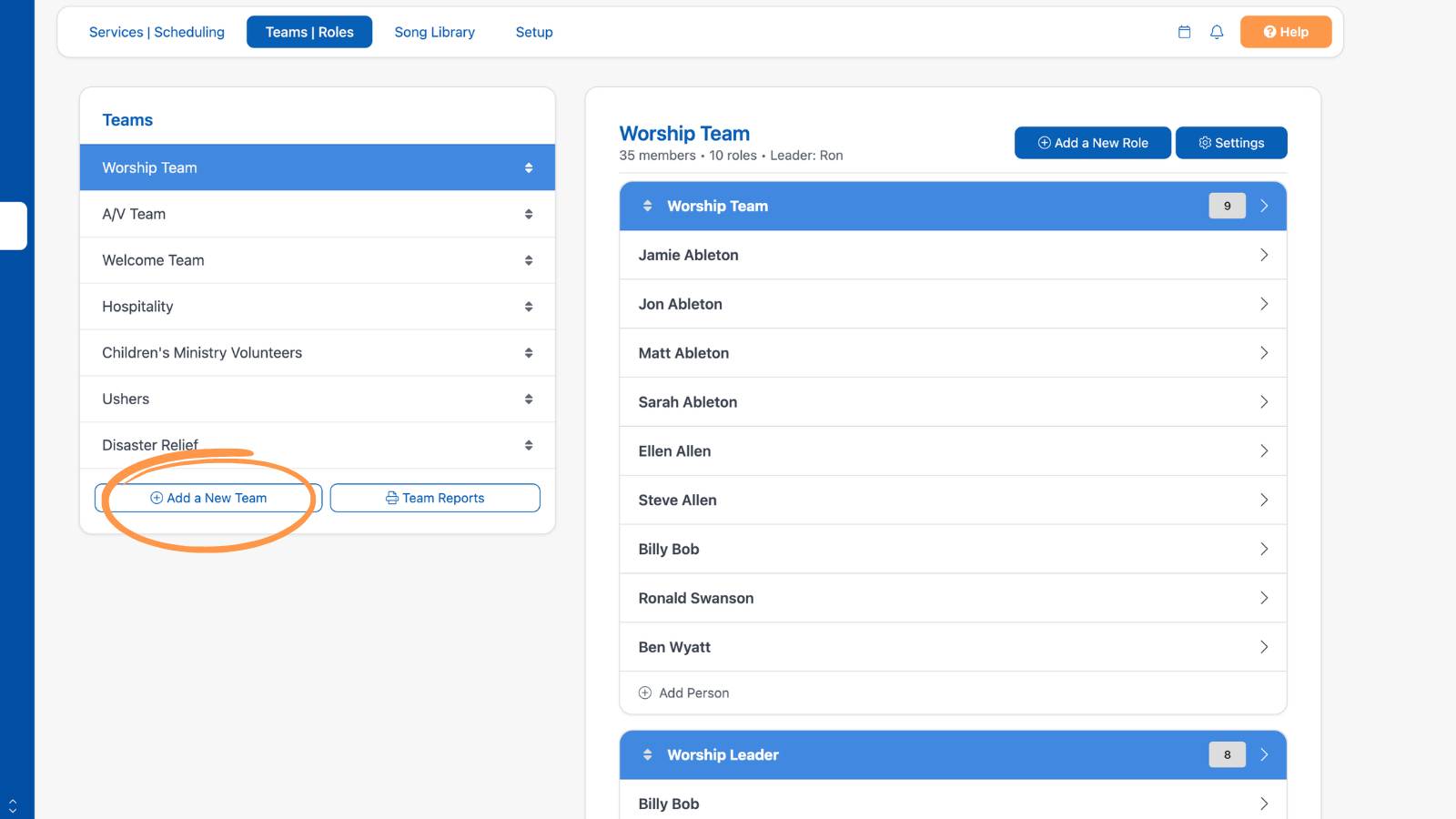Viewport: 1456px width, 819px height.
Task: Go to the Setup tab
Action: (534, 32)
